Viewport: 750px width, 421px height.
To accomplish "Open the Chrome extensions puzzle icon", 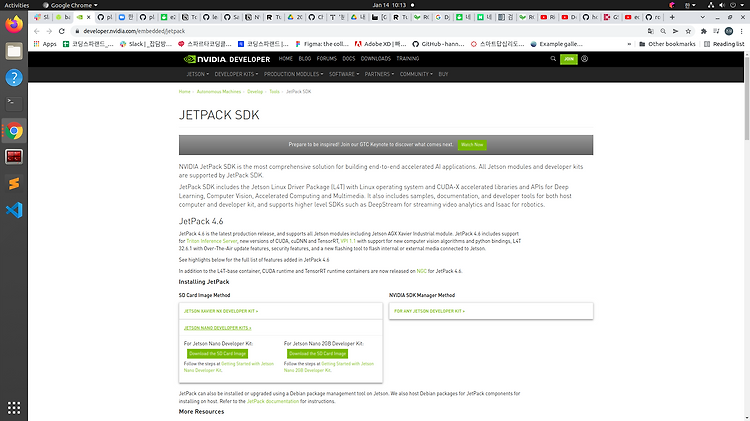I will [x=704, y=31].
